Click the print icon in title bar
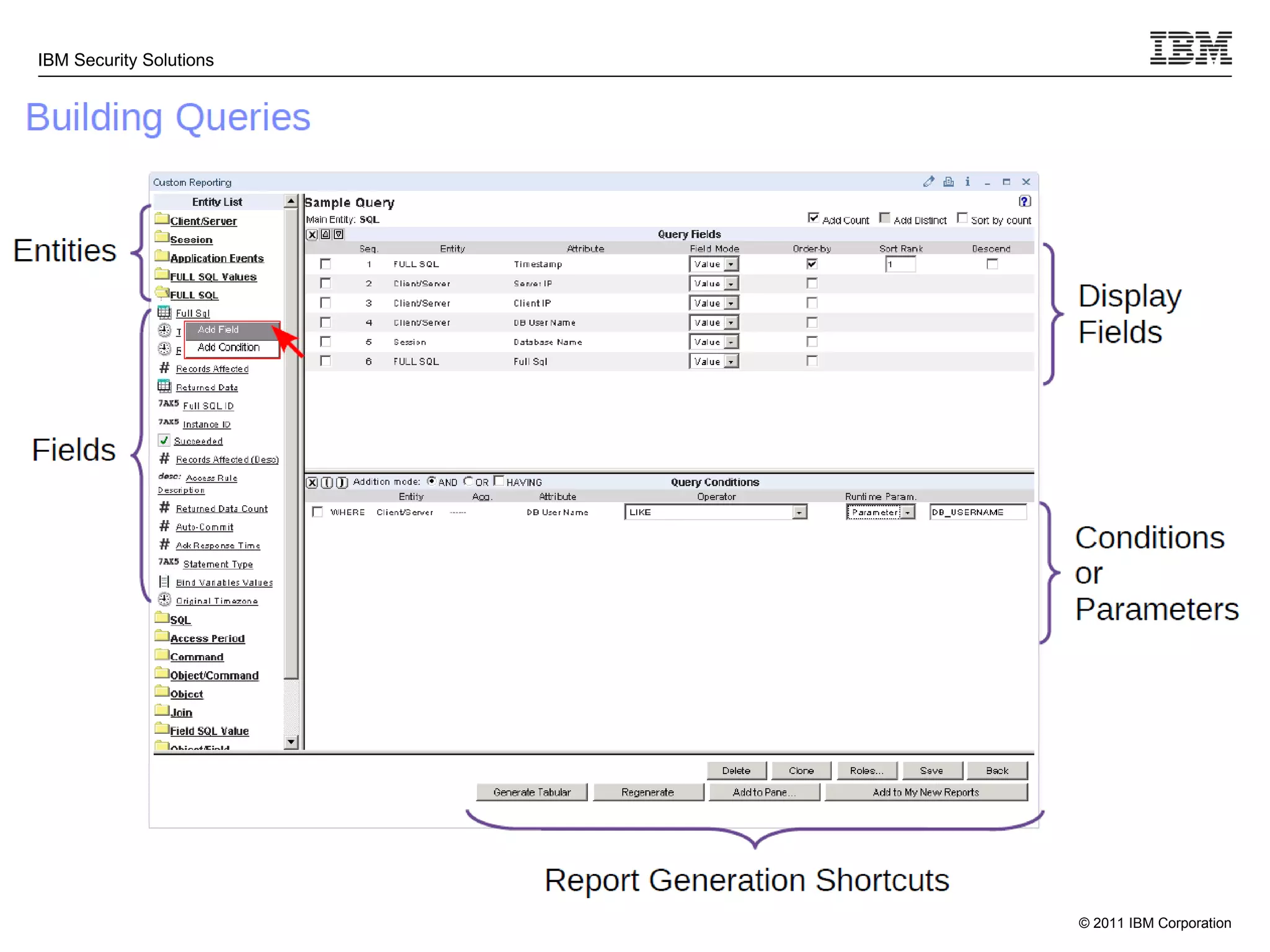The width and height of the screenshot is (1270, 952). 948,182
